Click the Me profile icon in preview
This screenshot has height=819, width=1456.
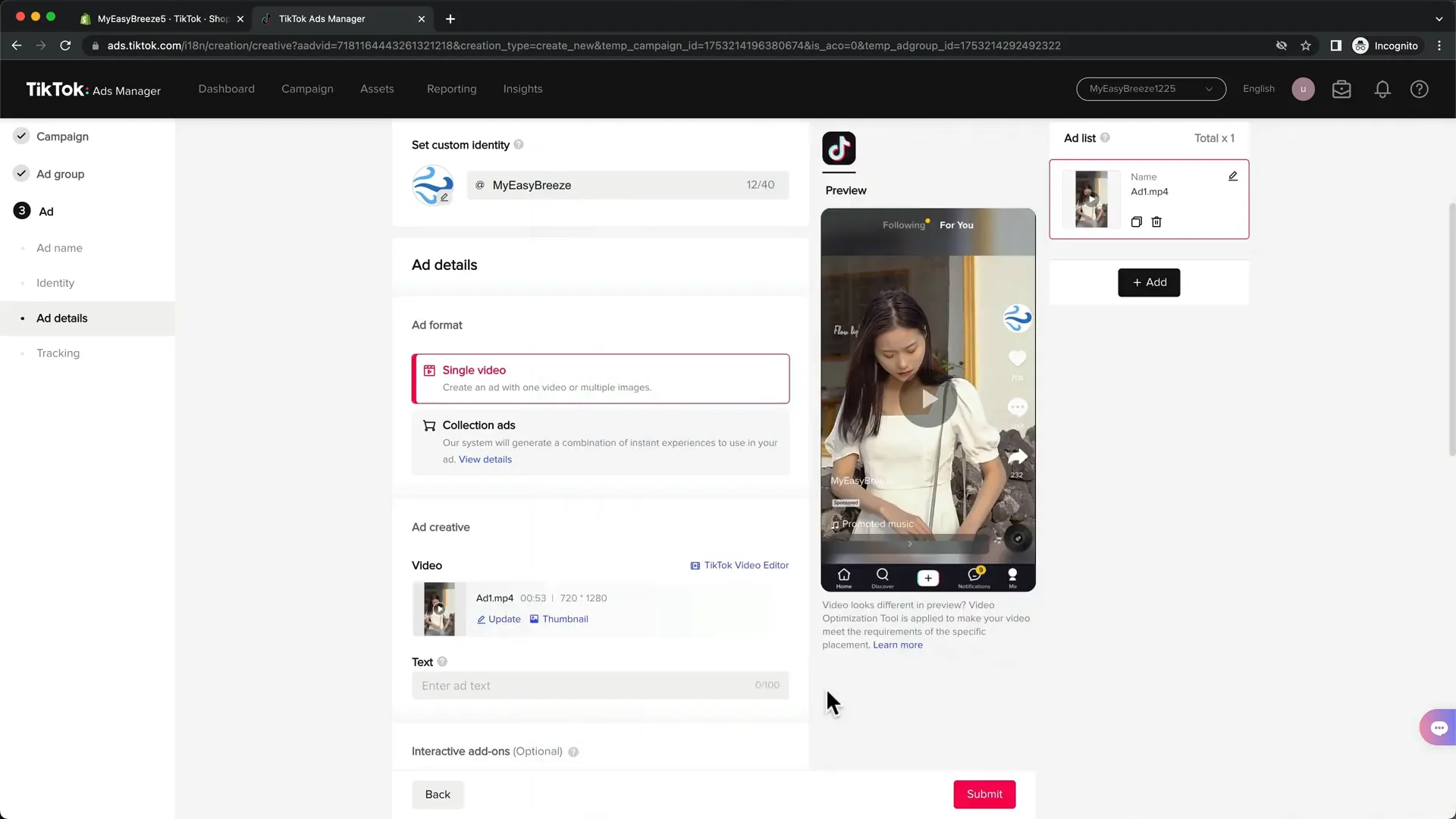coord(1012,578)
